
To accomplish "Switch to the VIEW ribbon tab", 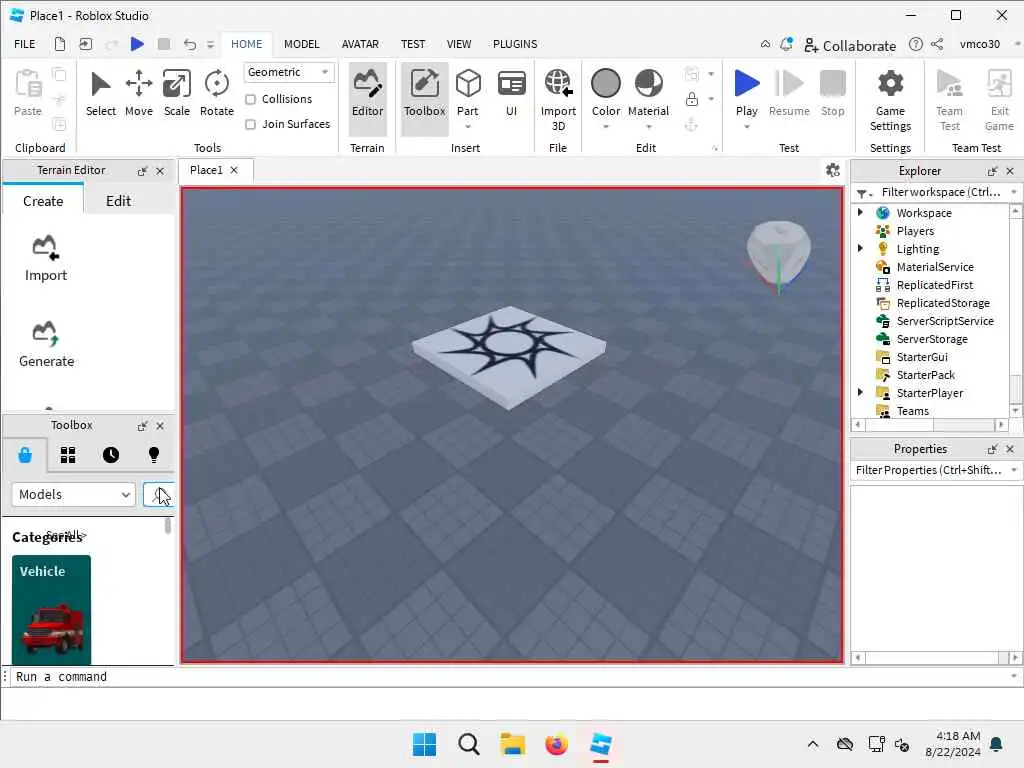I will point(458,44).
